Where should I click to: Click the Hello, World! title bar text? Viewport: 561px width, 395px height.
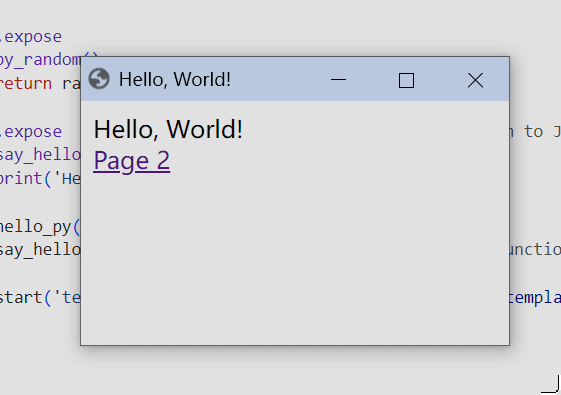[x=175, y=79]
